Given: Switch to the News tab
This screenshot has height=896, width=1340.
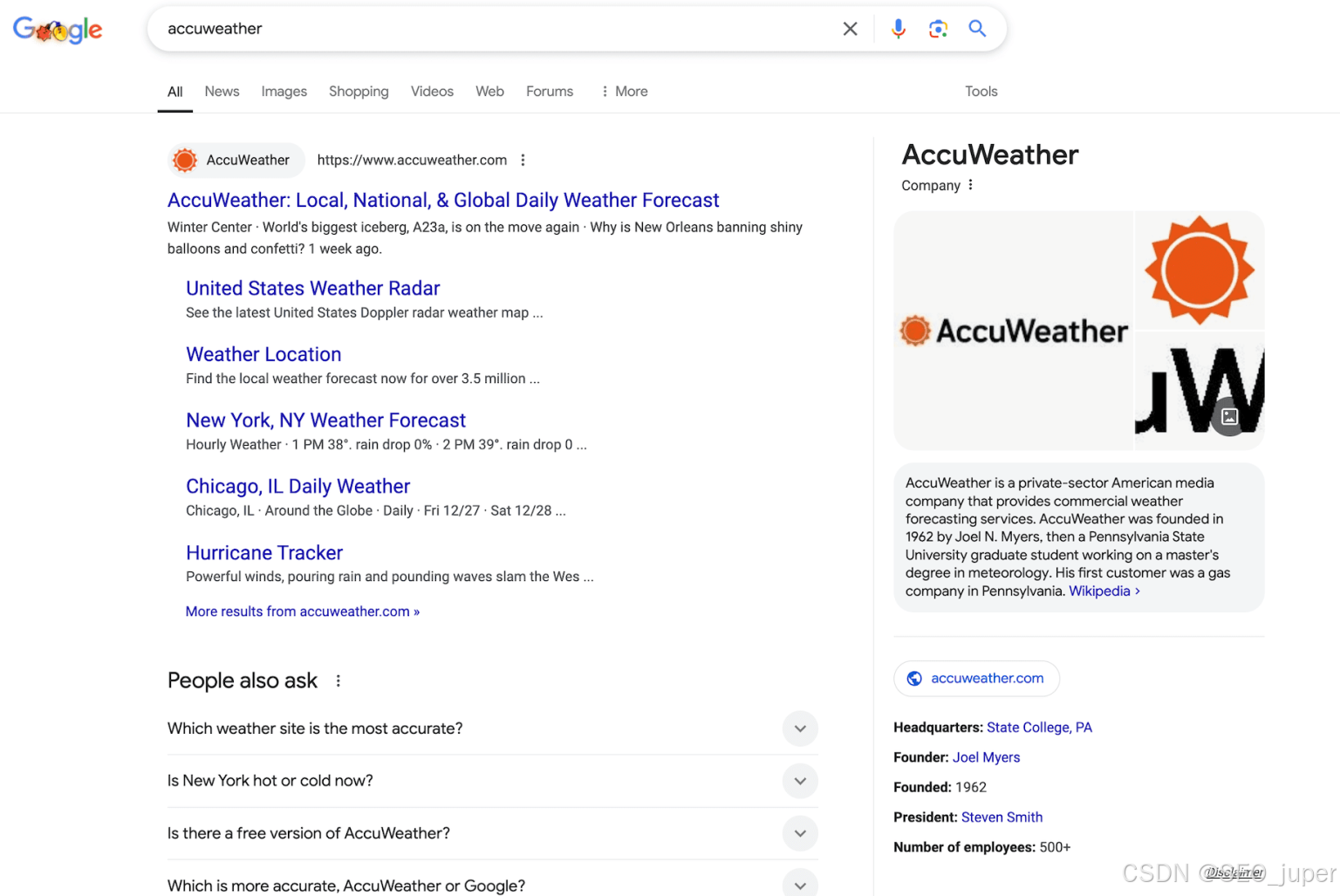Looking at the screenshot, I should tap(222, 91).
